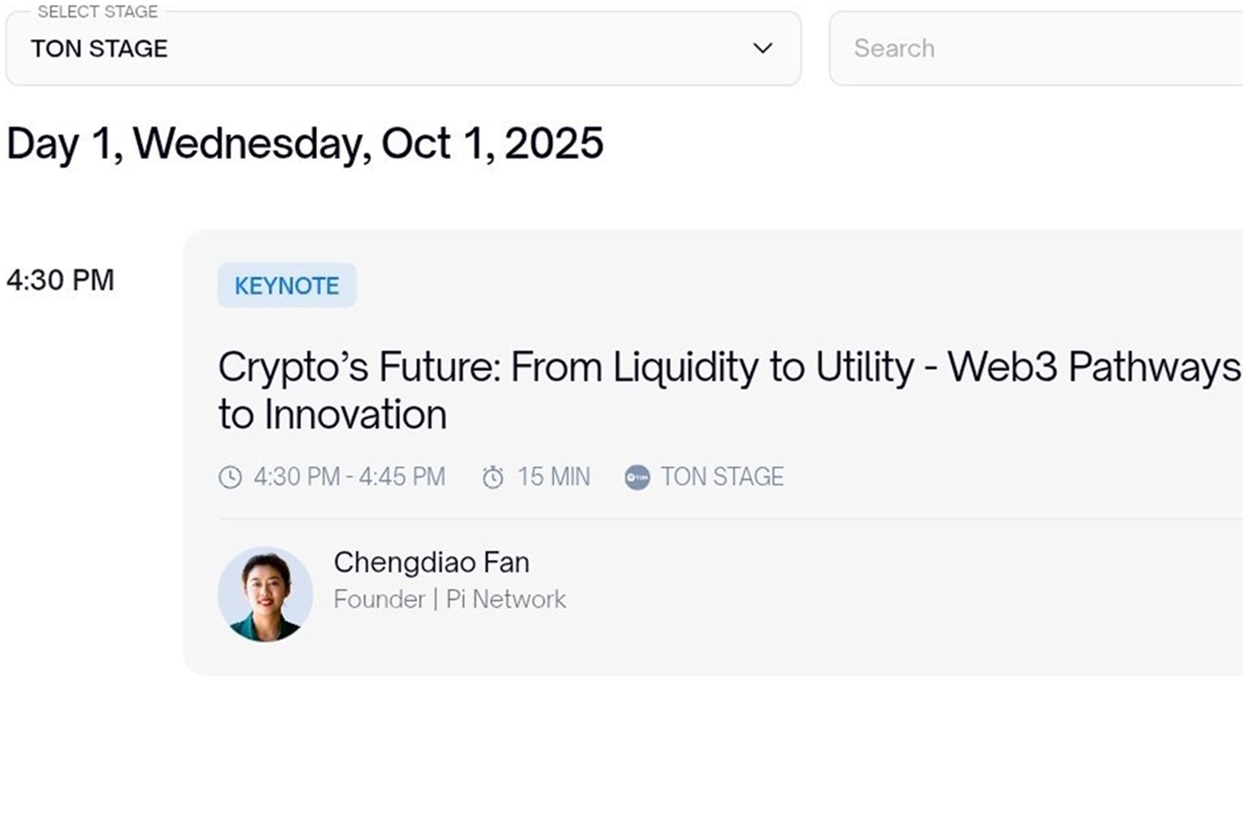1250x813 pixels.
Task: Click the TON STAGE dropdown field
Action: [403, 48]
